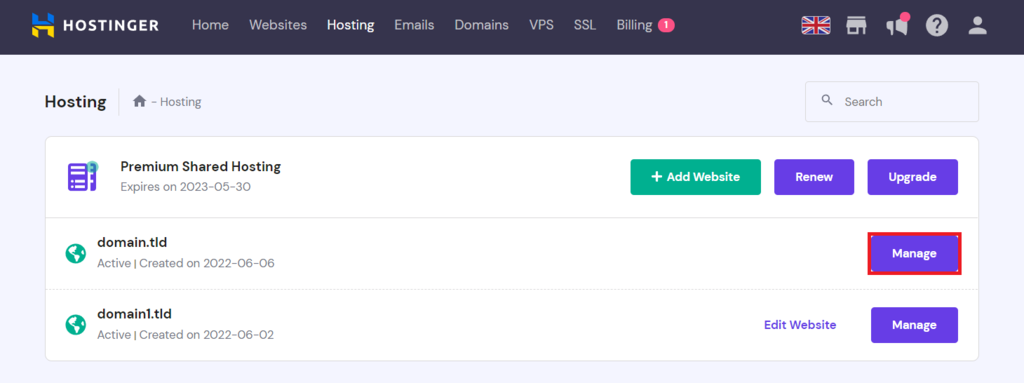Open the user profile icon

977,25
